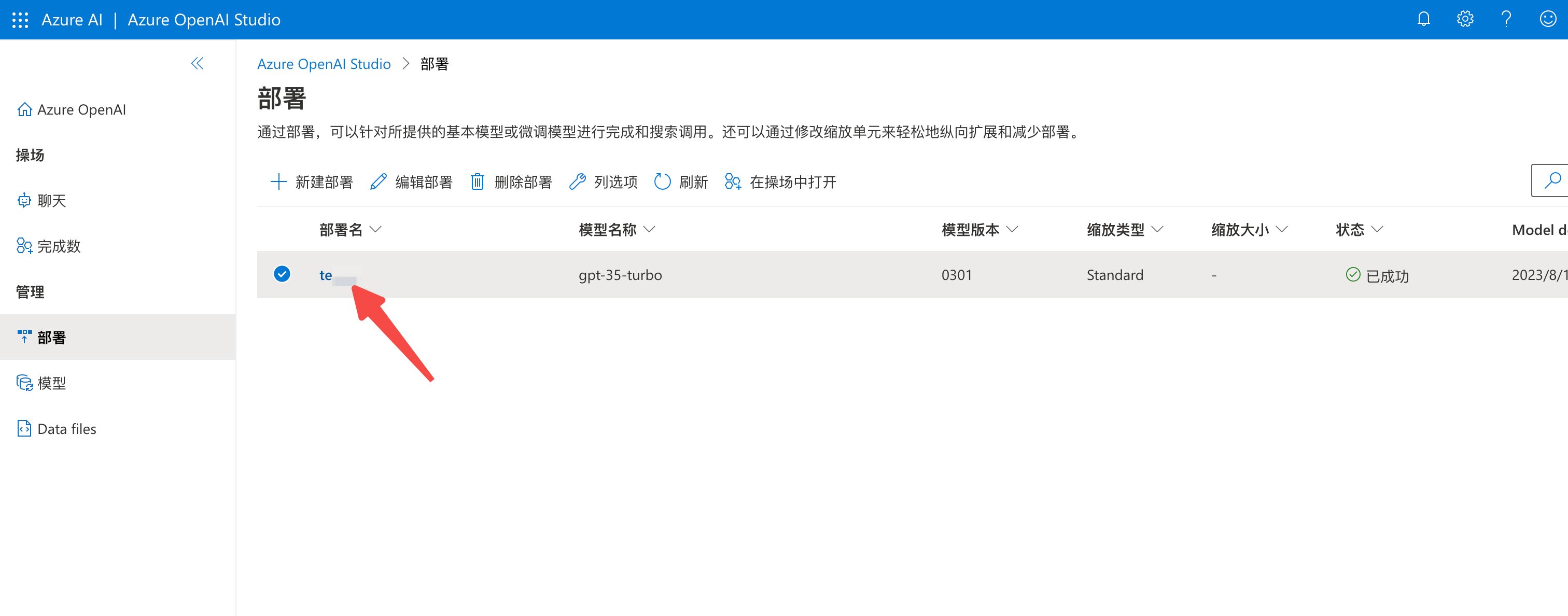Sort by 状态 column
Screen dimensions: 1568x616
[1359, 230]
